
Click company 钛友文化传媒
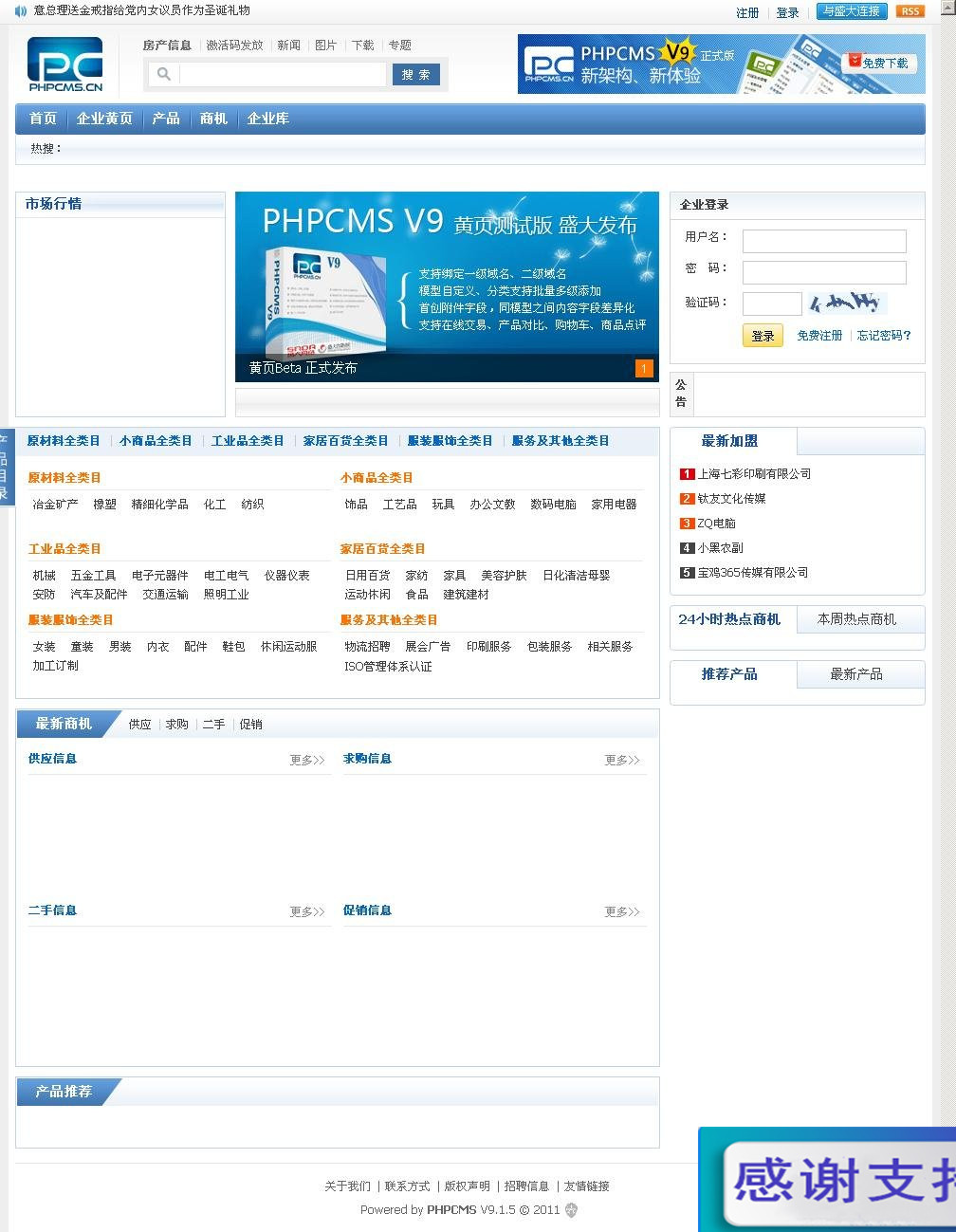[732, 499]
